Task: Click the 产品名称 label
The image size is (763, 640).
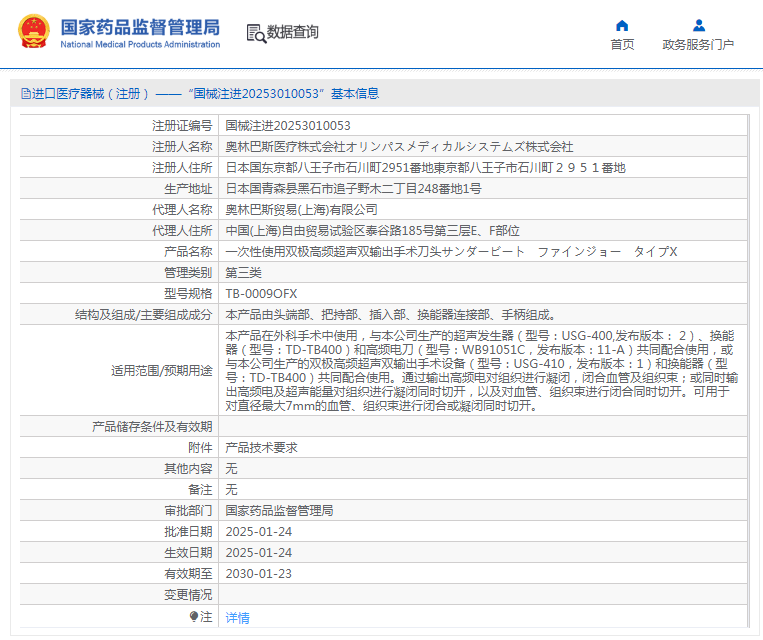Action: click(188, 251)
